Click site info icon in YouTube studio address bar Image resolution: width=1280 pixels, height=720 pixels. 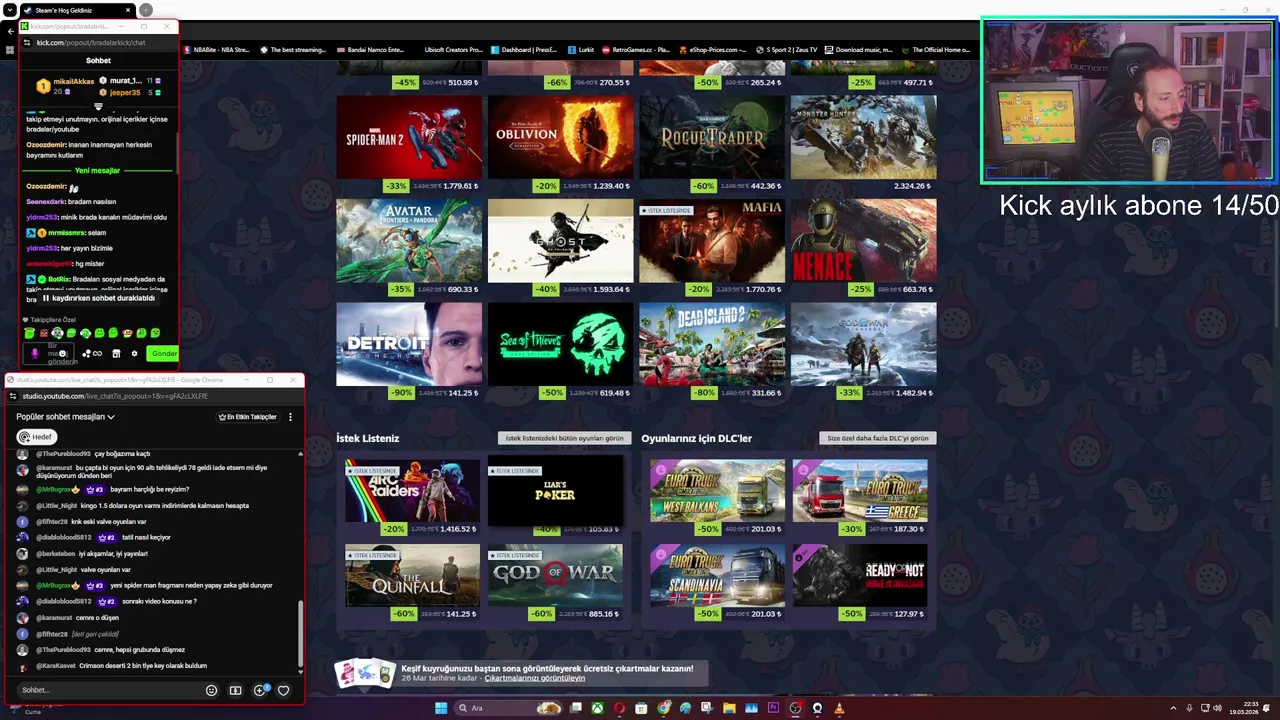pos(14,396)
